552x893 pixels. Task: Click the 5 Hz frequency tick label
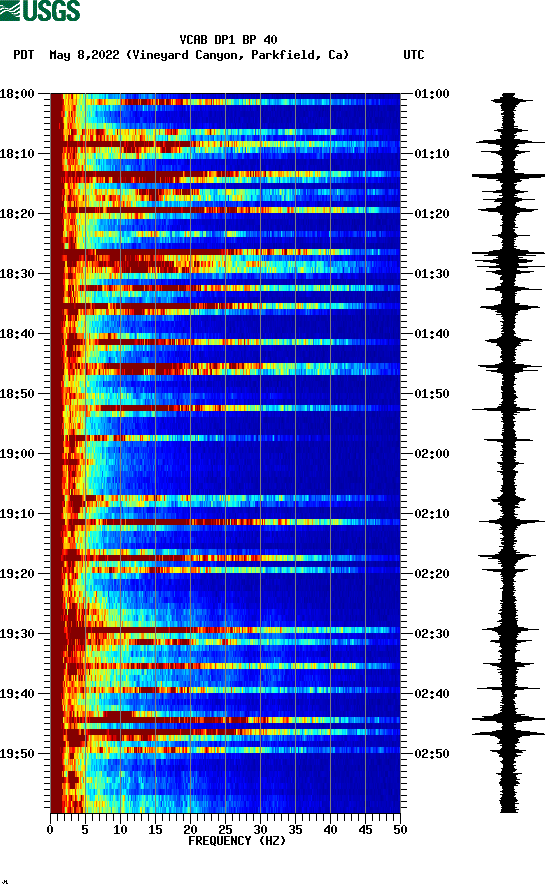coord(85,830)
